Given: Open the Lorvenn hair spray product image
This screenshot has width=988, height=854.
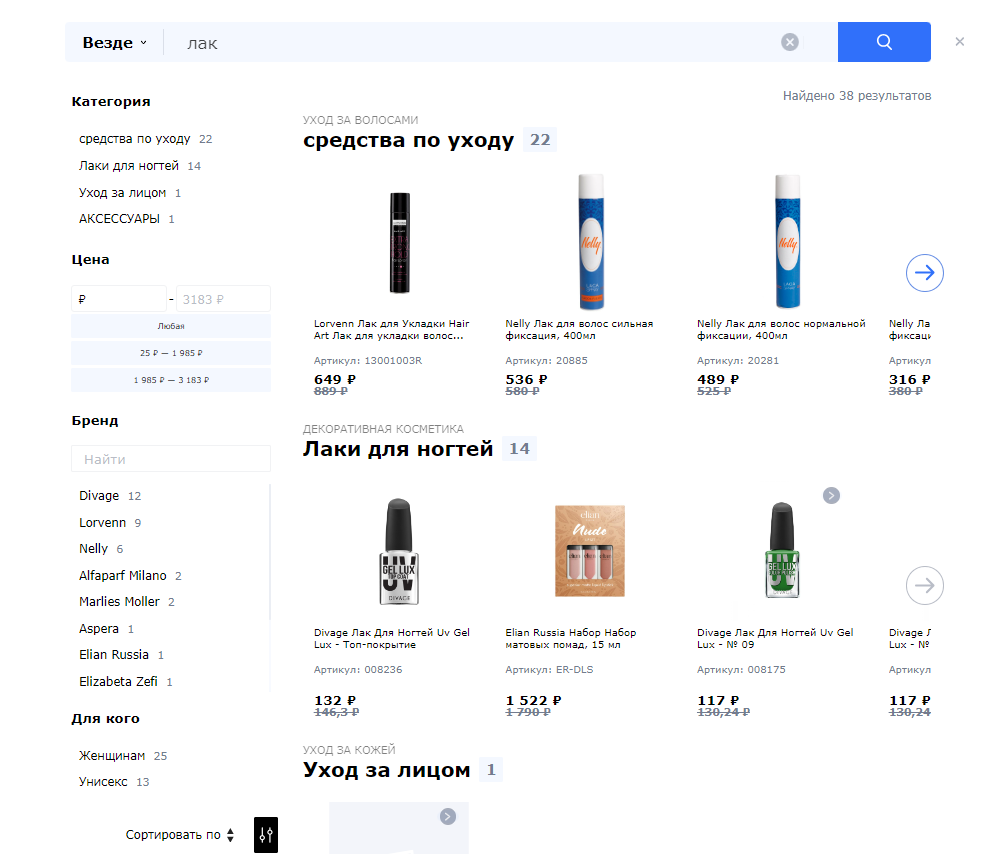Looking at the screenshot, I should point(400,242).
